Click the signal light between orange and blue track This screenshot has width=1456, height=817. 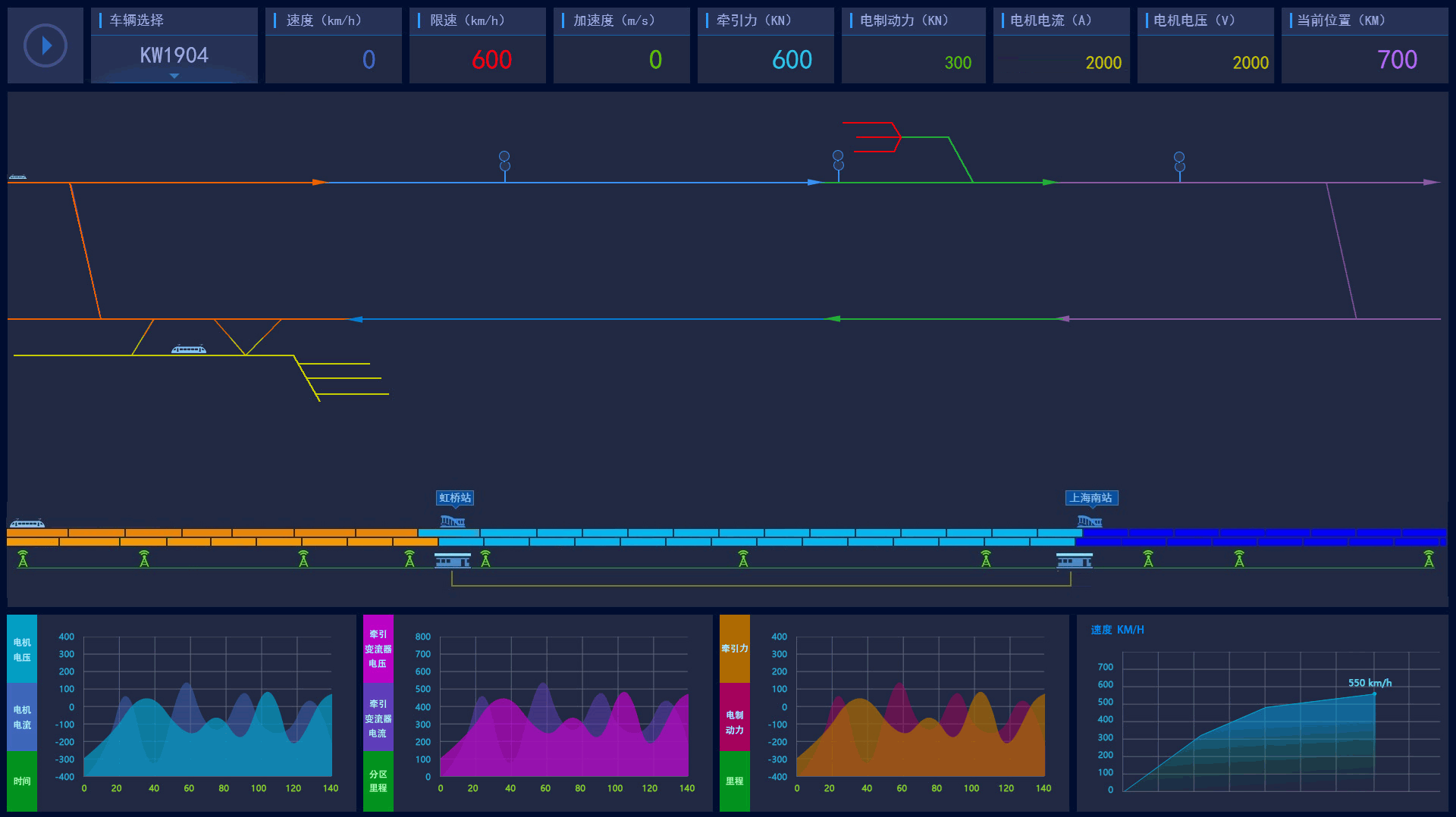click(x=504, y=161)
